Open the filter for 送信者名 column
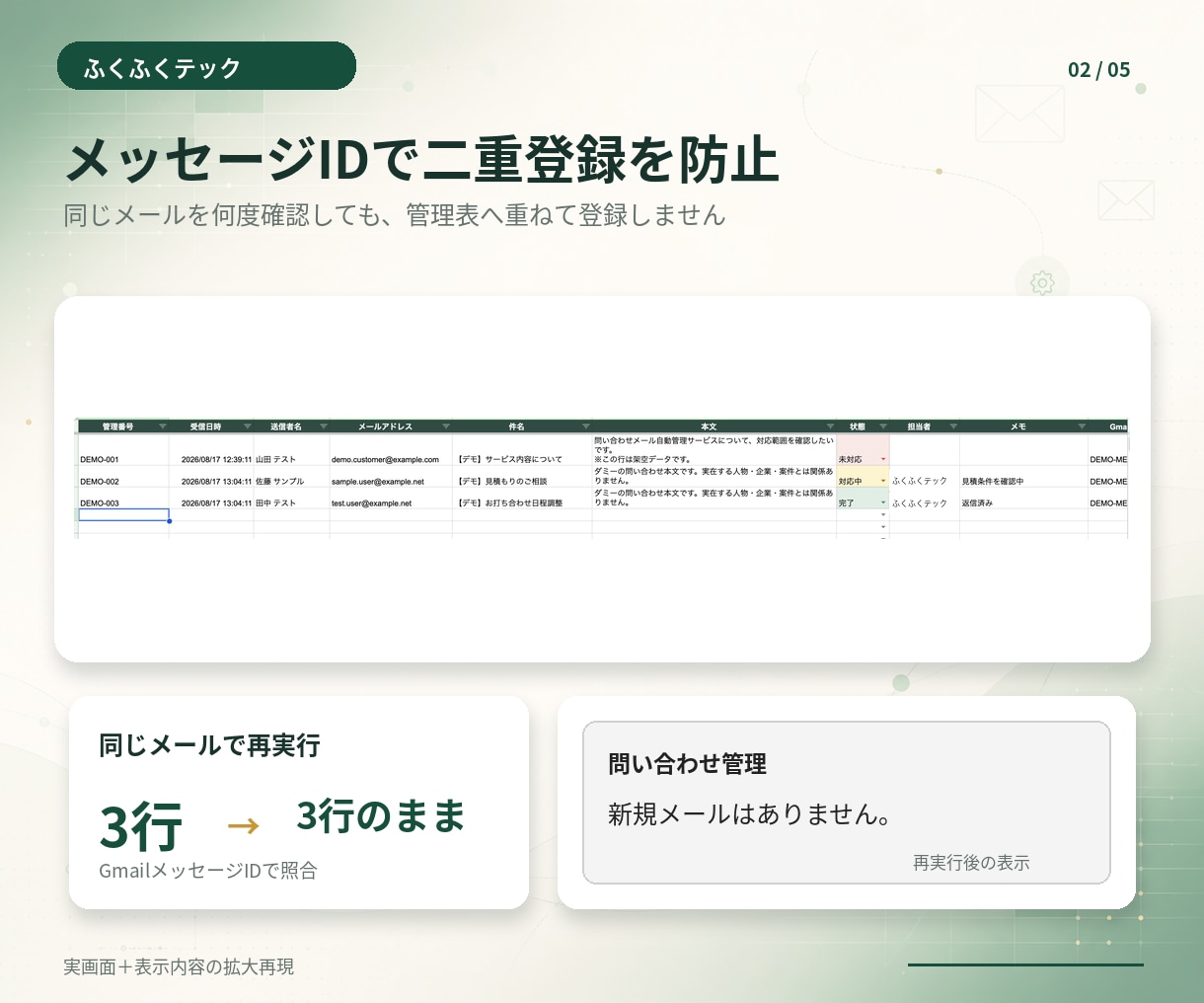The width and height of the screenshot is (1204, 1003). (323, 426)
